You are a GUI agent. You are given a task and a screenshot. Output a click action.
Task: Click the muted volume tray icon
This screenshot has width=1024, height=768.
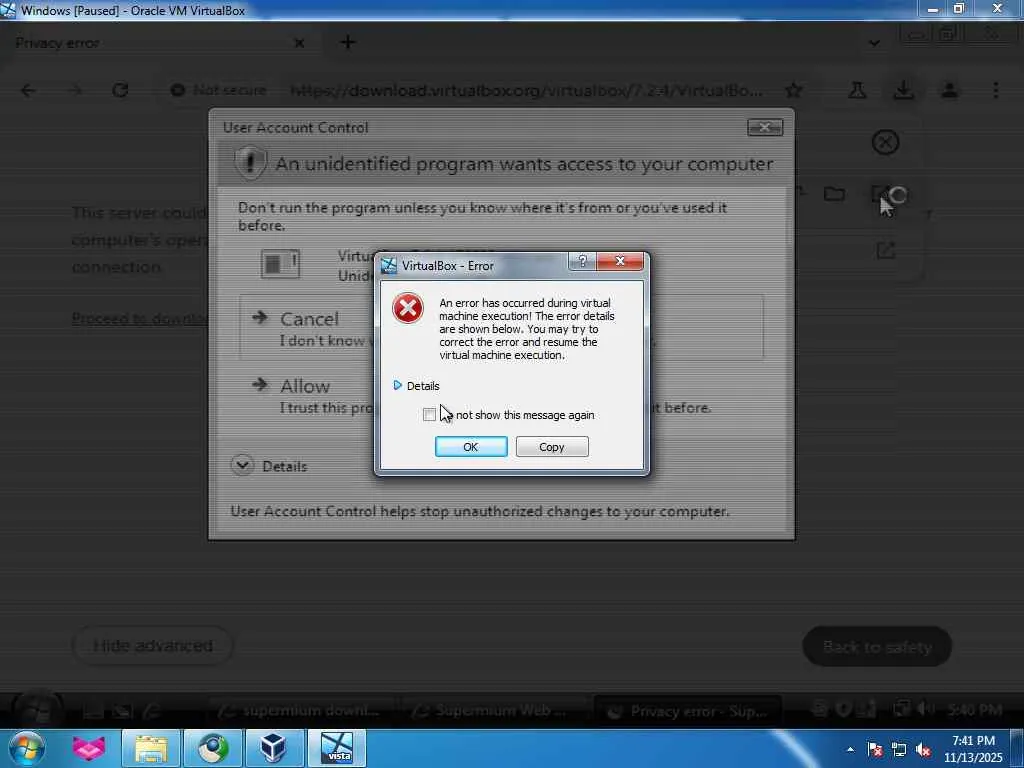tap(923, 749)
